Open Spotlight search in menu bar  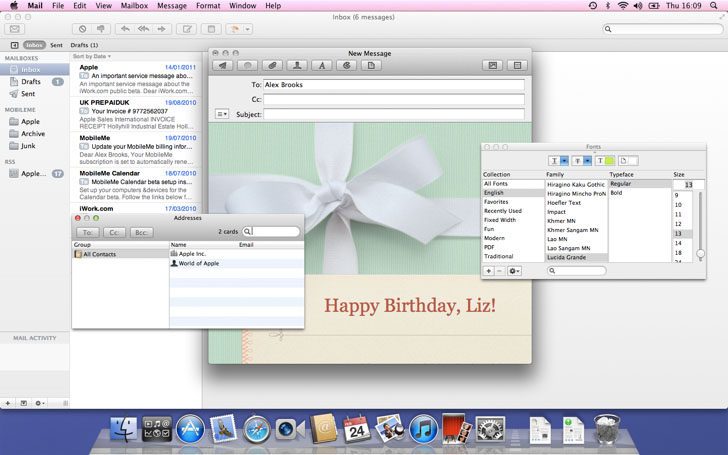click(x=714, y=6)
